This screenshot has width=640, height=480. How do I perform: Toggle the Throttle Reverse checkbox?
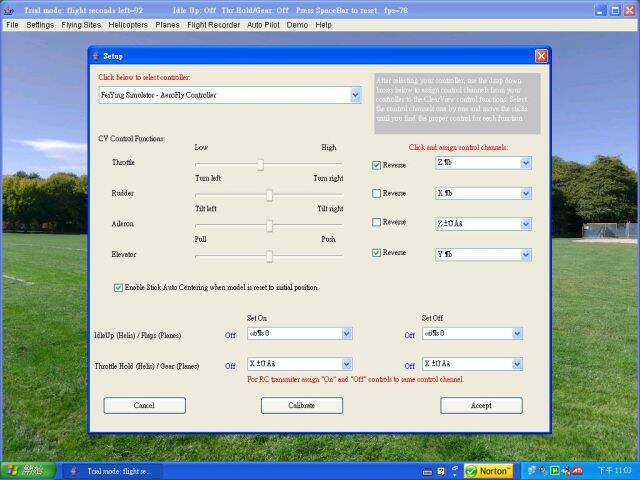point(376,165)
